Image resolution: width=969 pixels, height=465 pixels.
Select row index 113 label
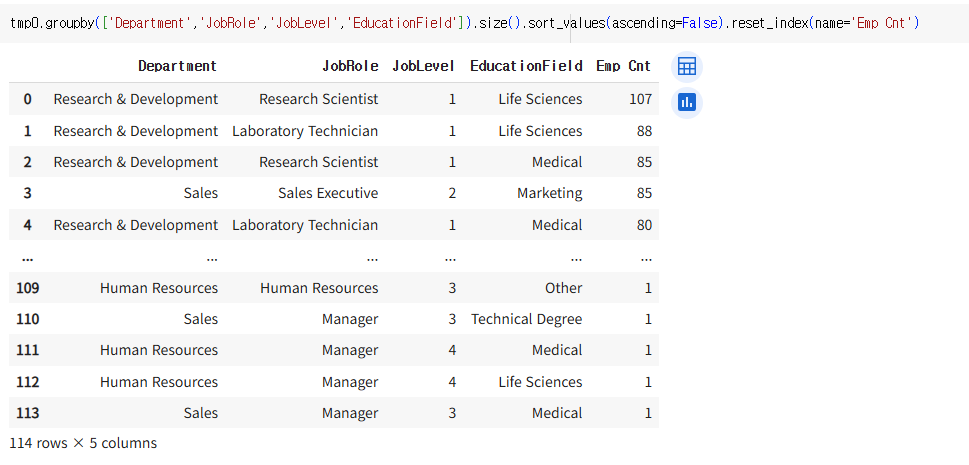point(27,413)
